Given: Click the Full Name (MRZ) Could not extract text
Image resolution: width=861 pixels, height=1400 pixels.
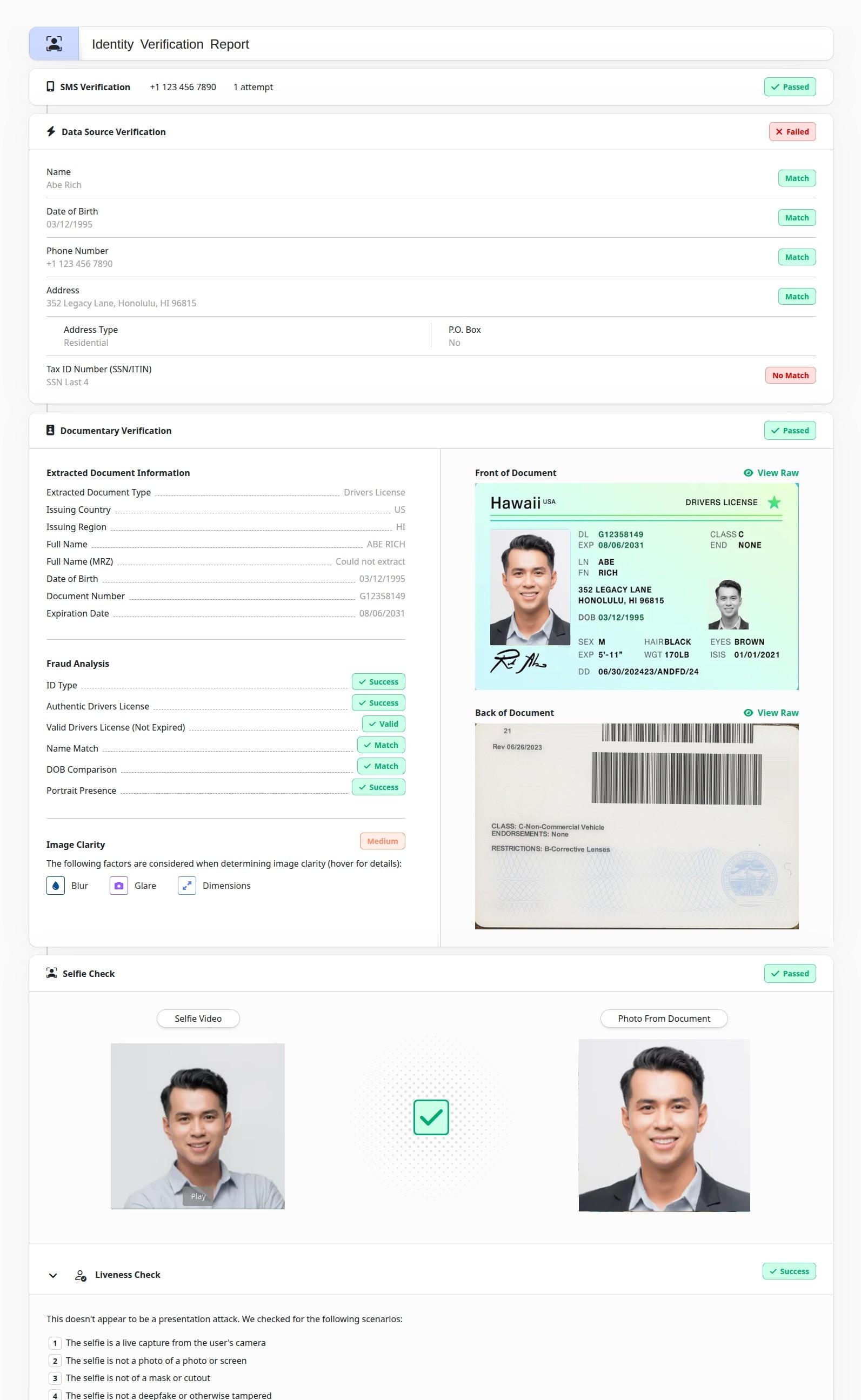Looking at the screenshot, I should tap(370, 562).
